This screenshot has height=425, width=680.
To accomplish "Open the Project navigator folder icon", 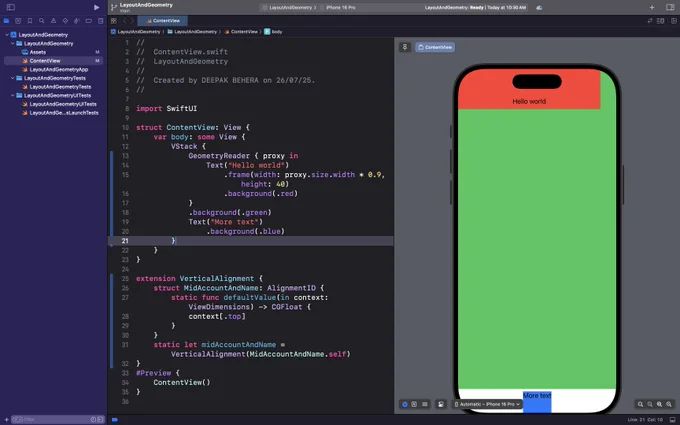I will pyautogui.click(x=6, y=20).
